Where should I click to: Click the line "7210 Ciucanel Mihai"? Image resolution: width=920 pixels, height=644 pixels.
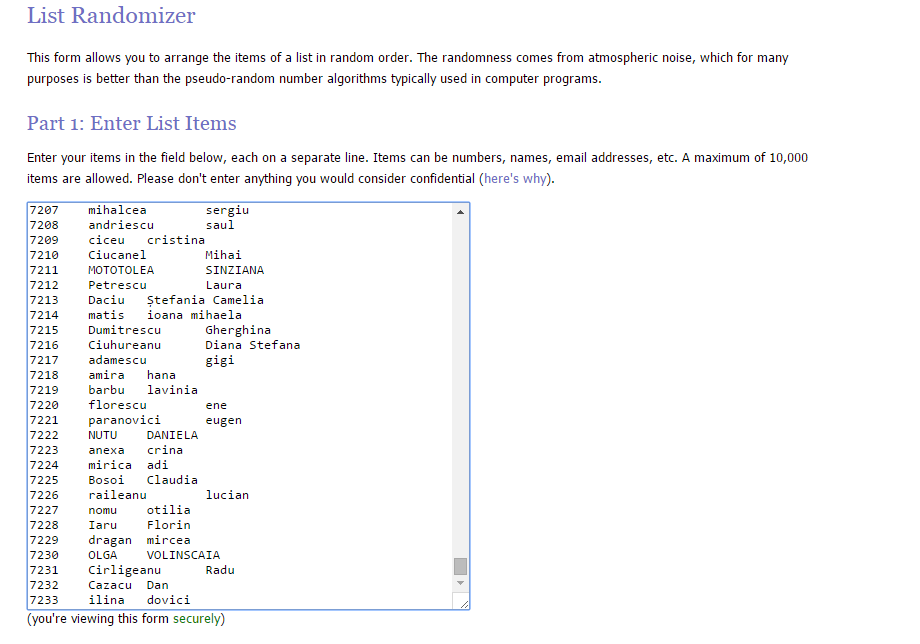(x=136, y=255)
